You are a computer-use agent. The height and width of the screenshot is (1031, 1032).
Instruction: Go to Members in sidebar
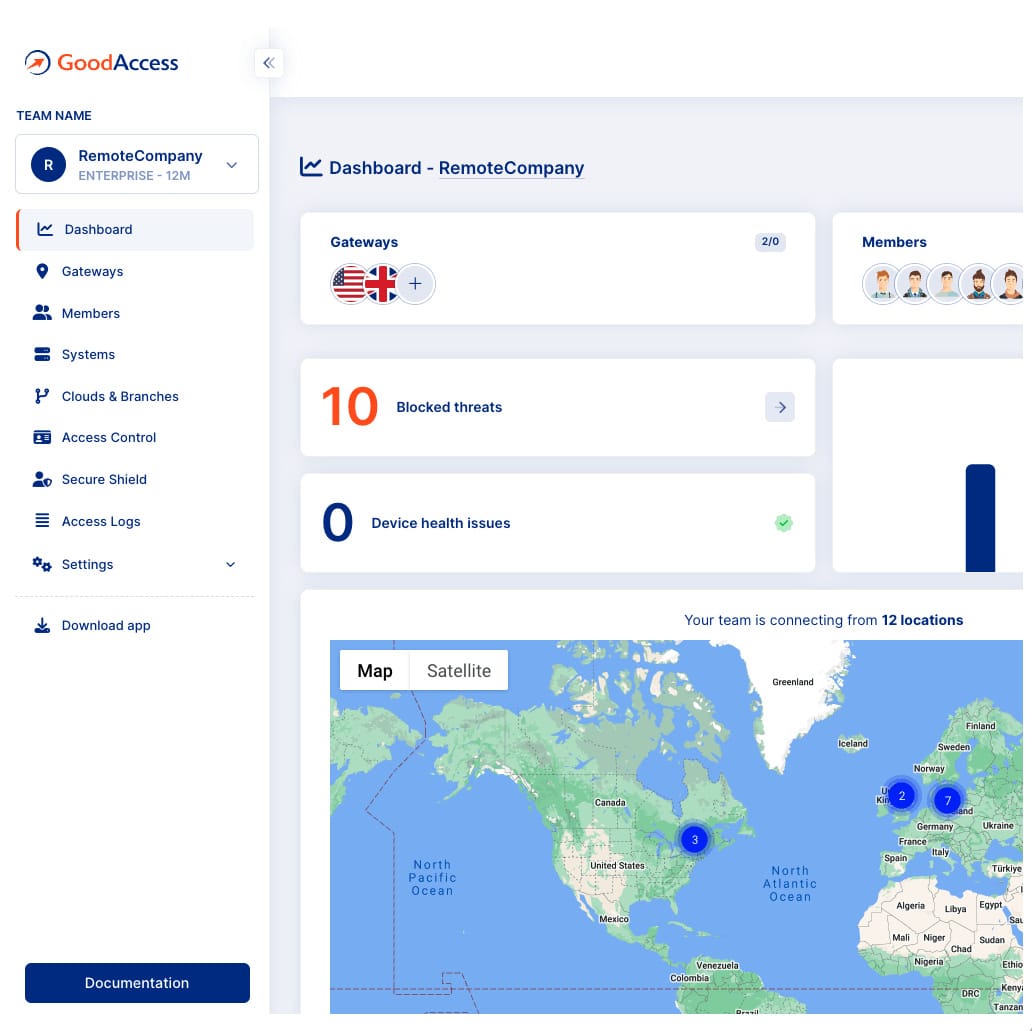point(91,313)
